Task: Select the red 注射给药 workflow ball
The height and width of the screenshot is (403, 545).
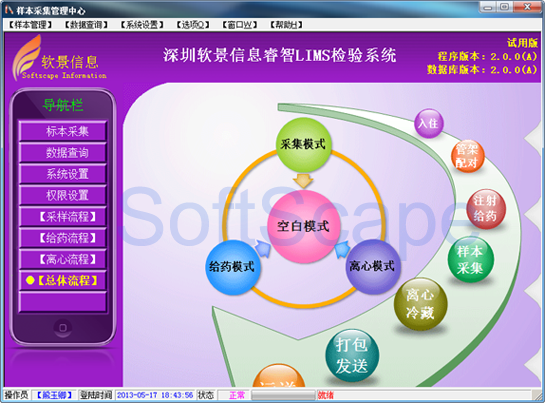Action: tap(486, 209)
